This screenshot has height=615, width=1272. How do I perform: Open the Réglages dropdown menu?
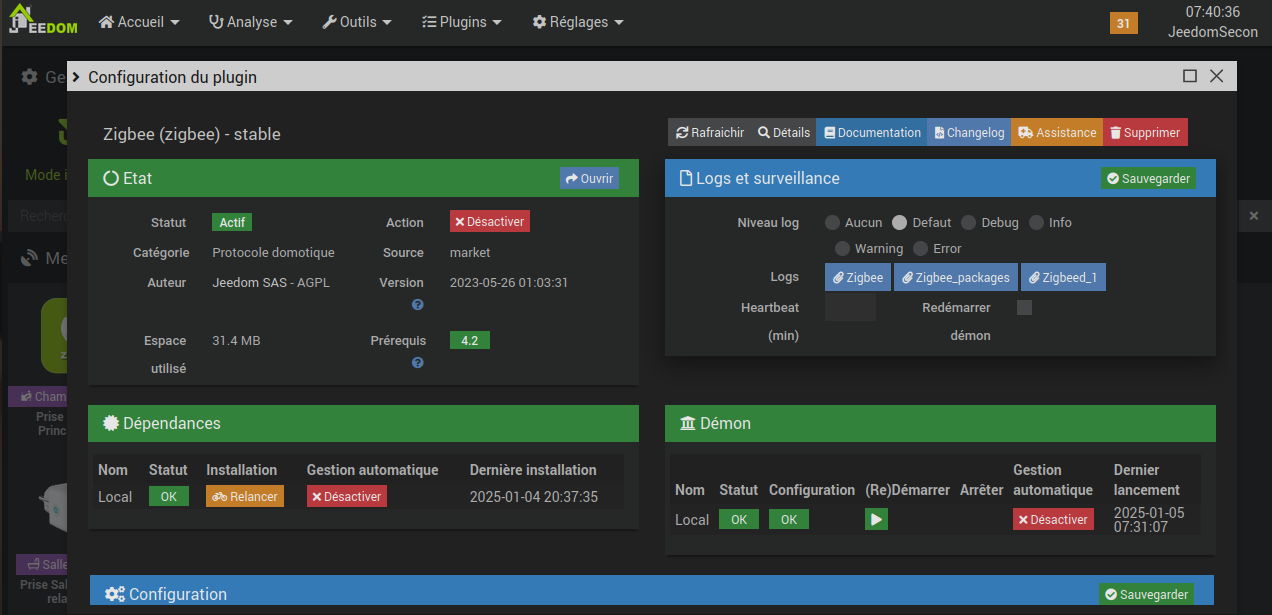tap(578, 22)
